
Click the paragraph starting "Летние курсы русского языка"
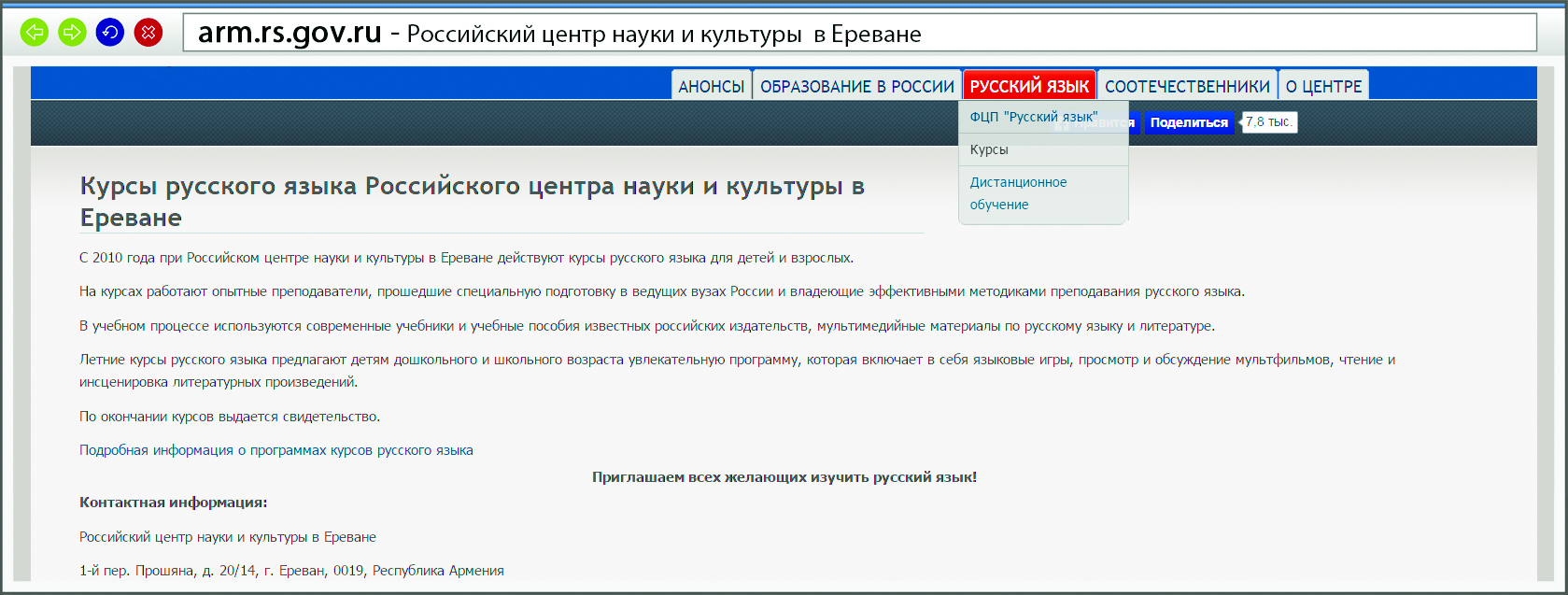click(x=738, y=371)
